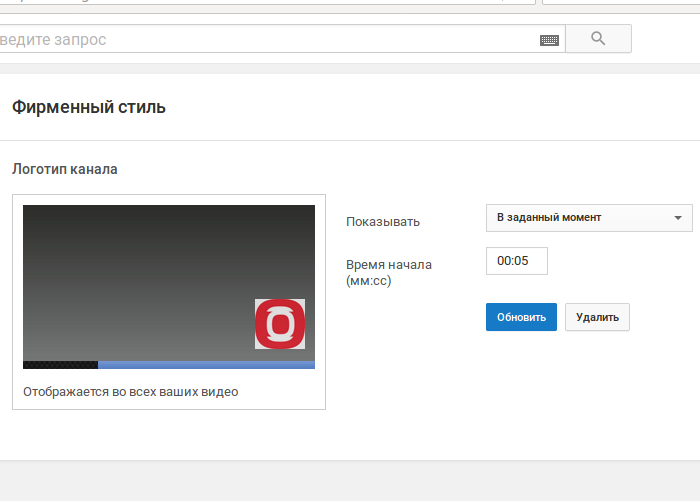The width and height of the screenshot is (700, 501).
Task: Click the red channel logo watermark
Action: [x=280, y=324]
